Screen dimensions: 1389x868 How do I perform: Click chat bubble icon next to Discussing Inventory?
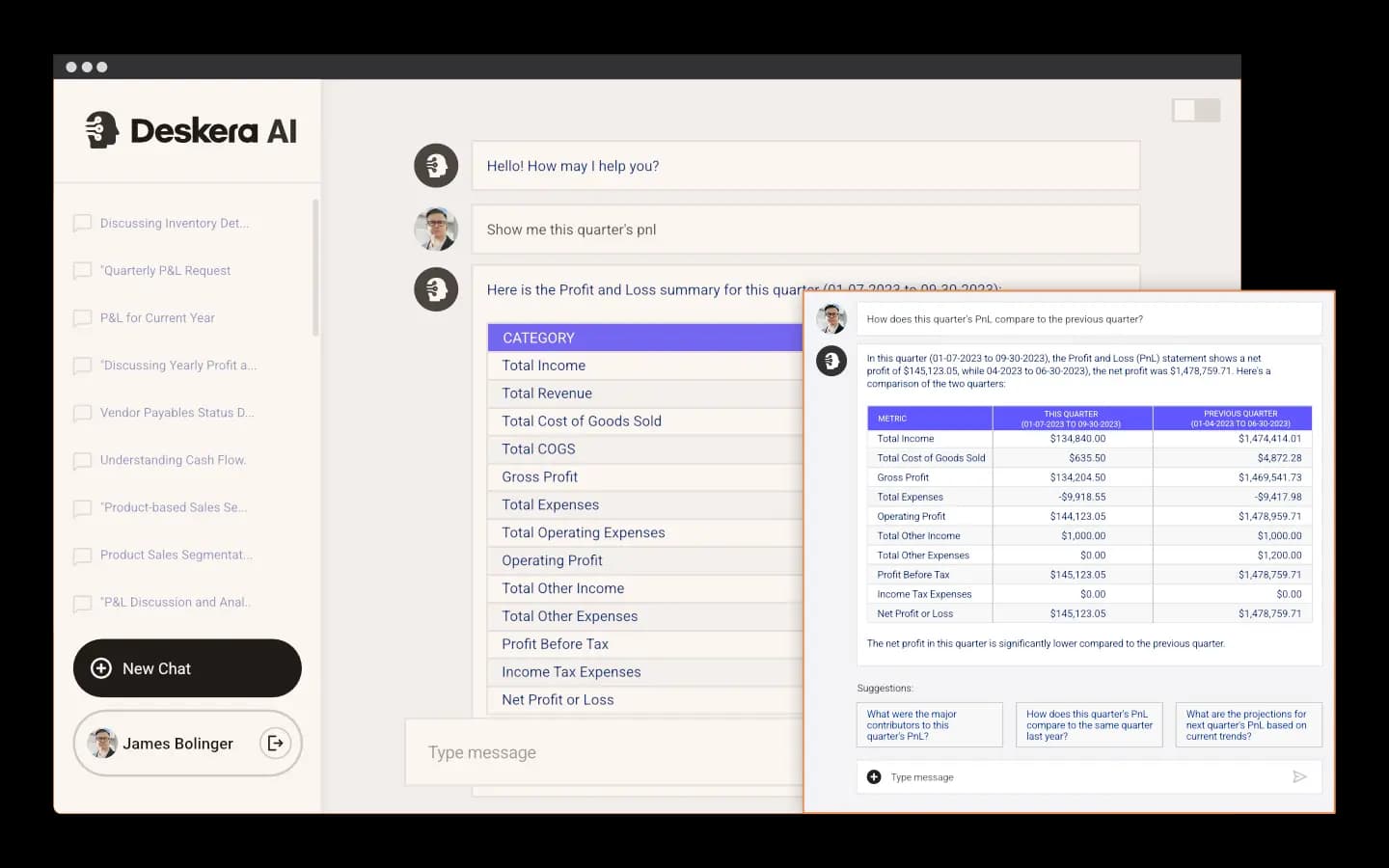tap(83, 224)
